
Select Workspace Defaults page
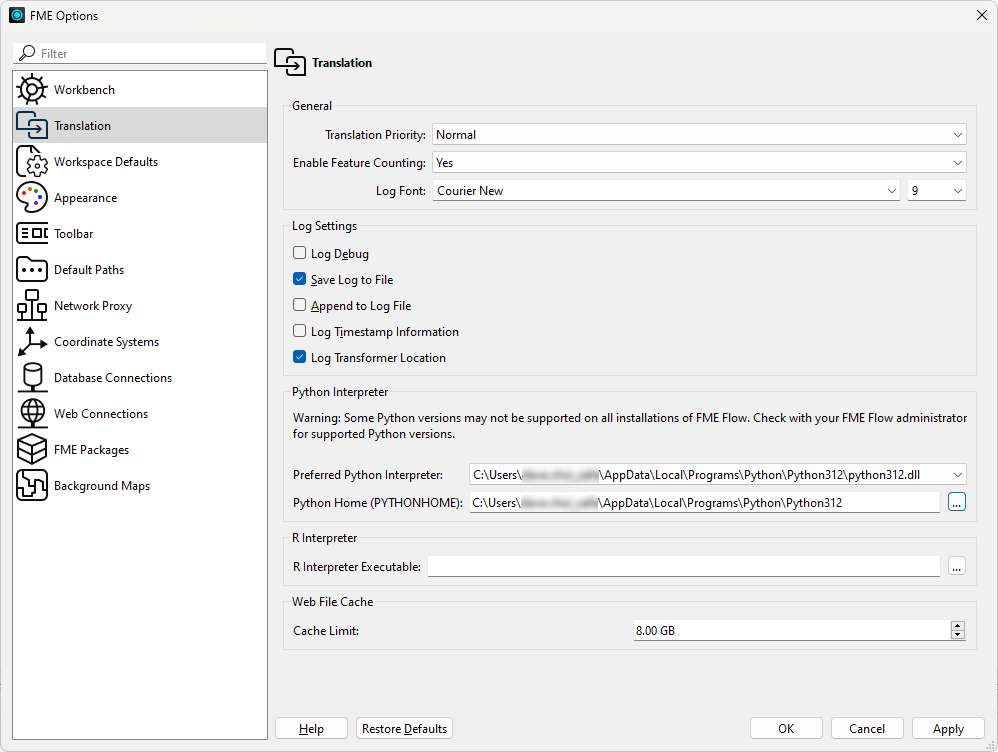140,161
